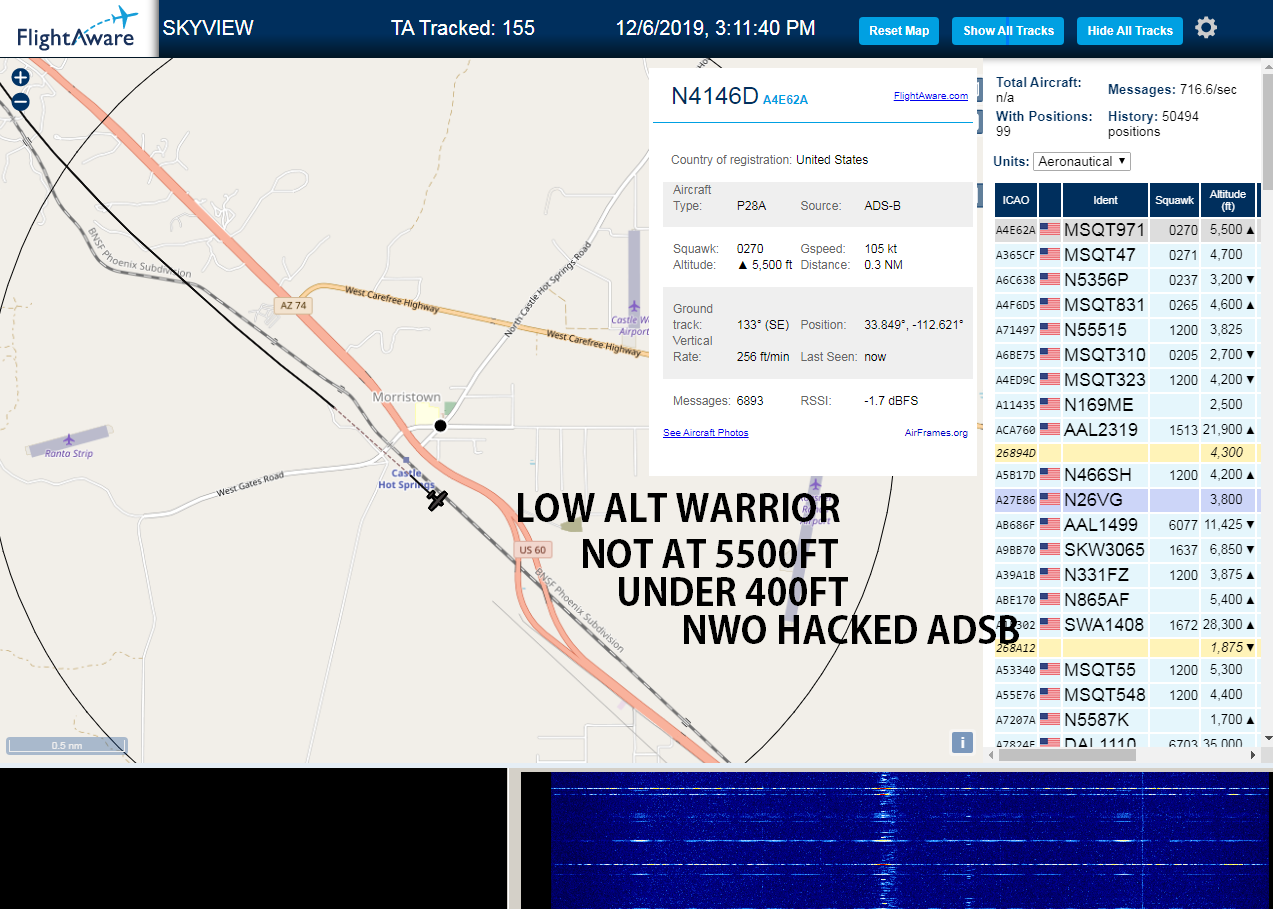Select the MSQT831 aircraft row

pyautogui.click(x=1126, y=305)
